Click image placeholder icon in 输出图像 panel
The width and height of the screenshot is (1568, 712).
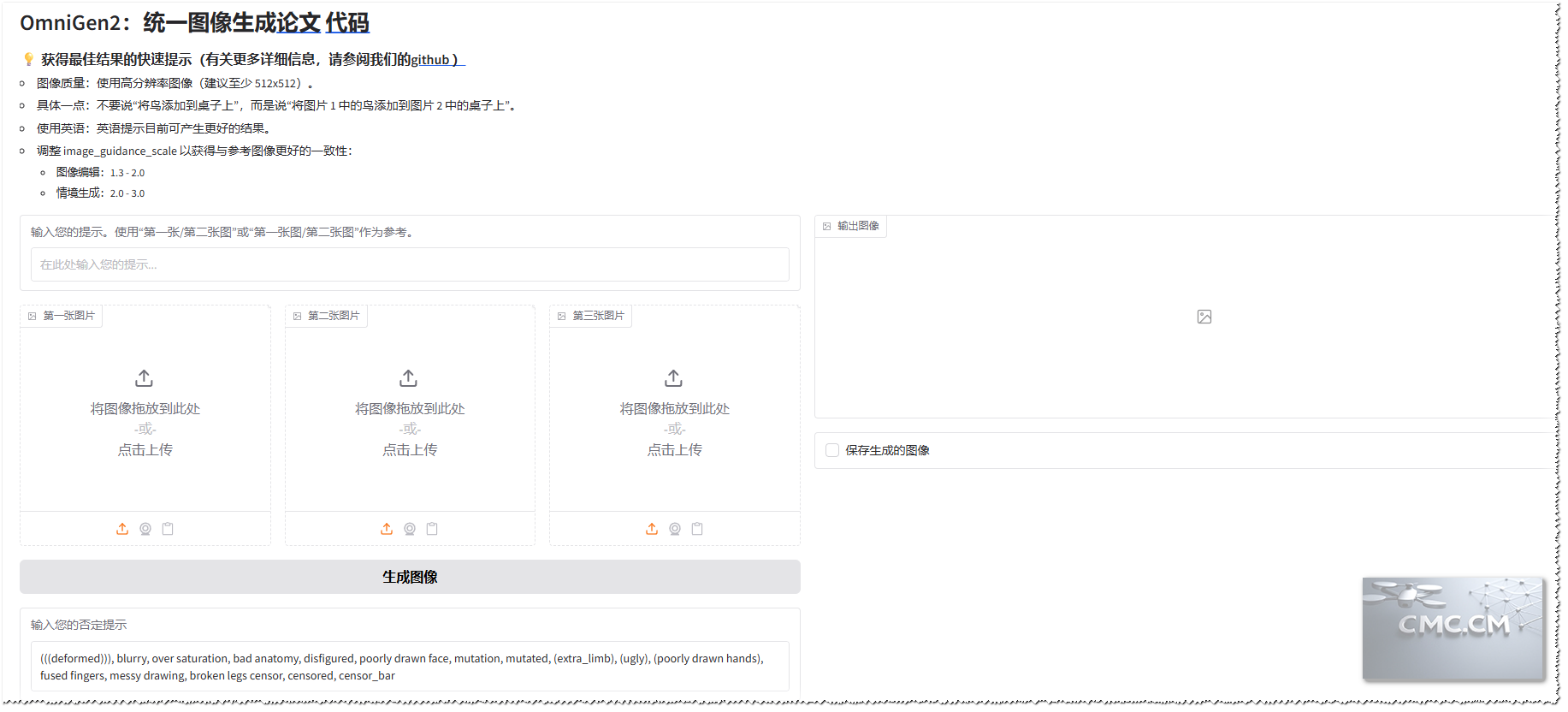pyautogui.click(x=1204, y=317)
